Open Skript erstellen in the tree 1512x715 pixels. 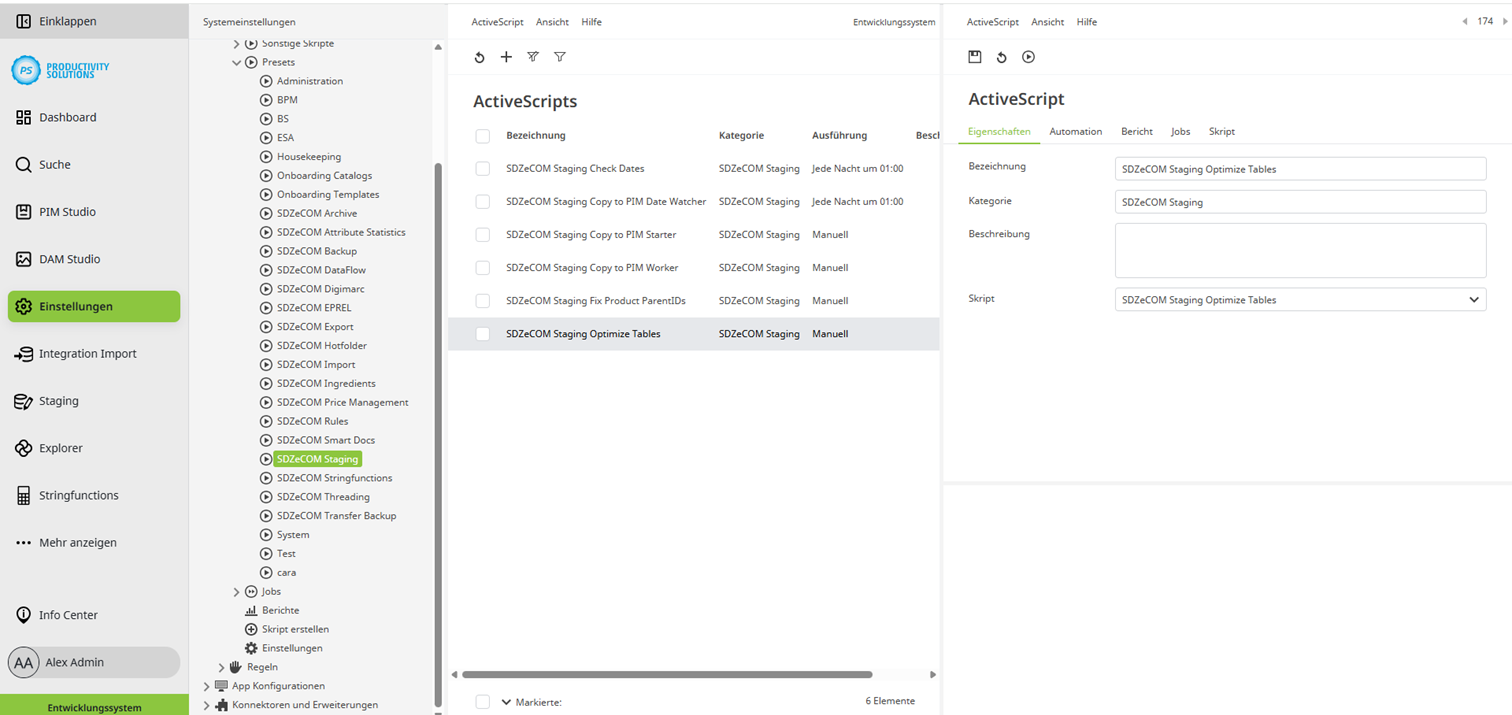coord(295,629)
